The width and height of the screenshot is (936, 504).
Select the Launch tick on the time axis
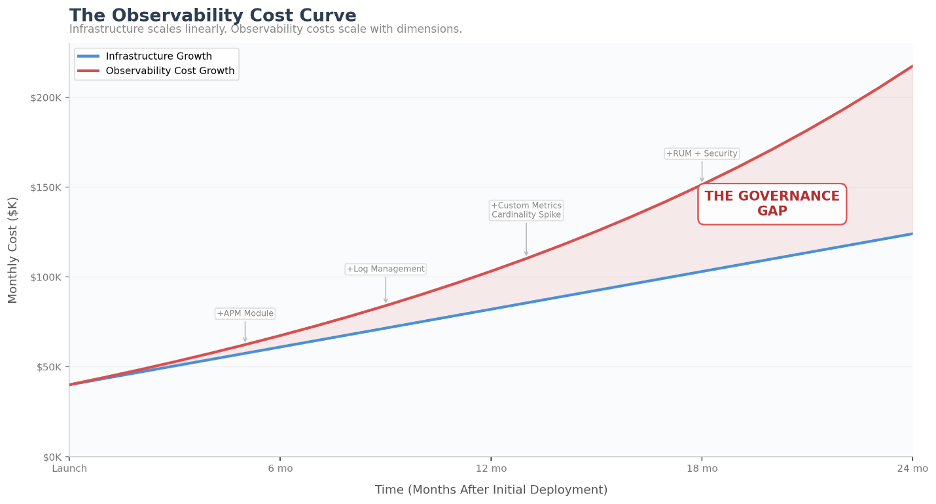click(x=69, y=468)
